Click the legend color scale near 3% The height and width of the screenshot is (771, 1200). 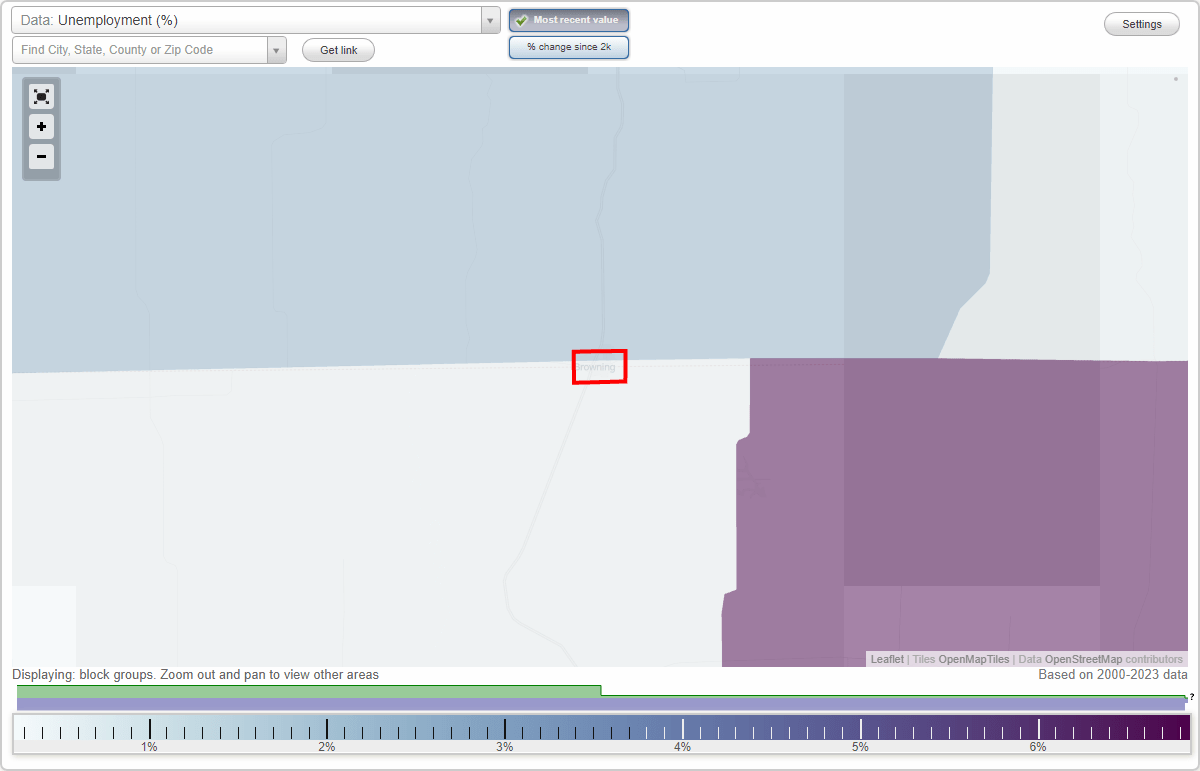pyautogui.click(x=505, y=728)
